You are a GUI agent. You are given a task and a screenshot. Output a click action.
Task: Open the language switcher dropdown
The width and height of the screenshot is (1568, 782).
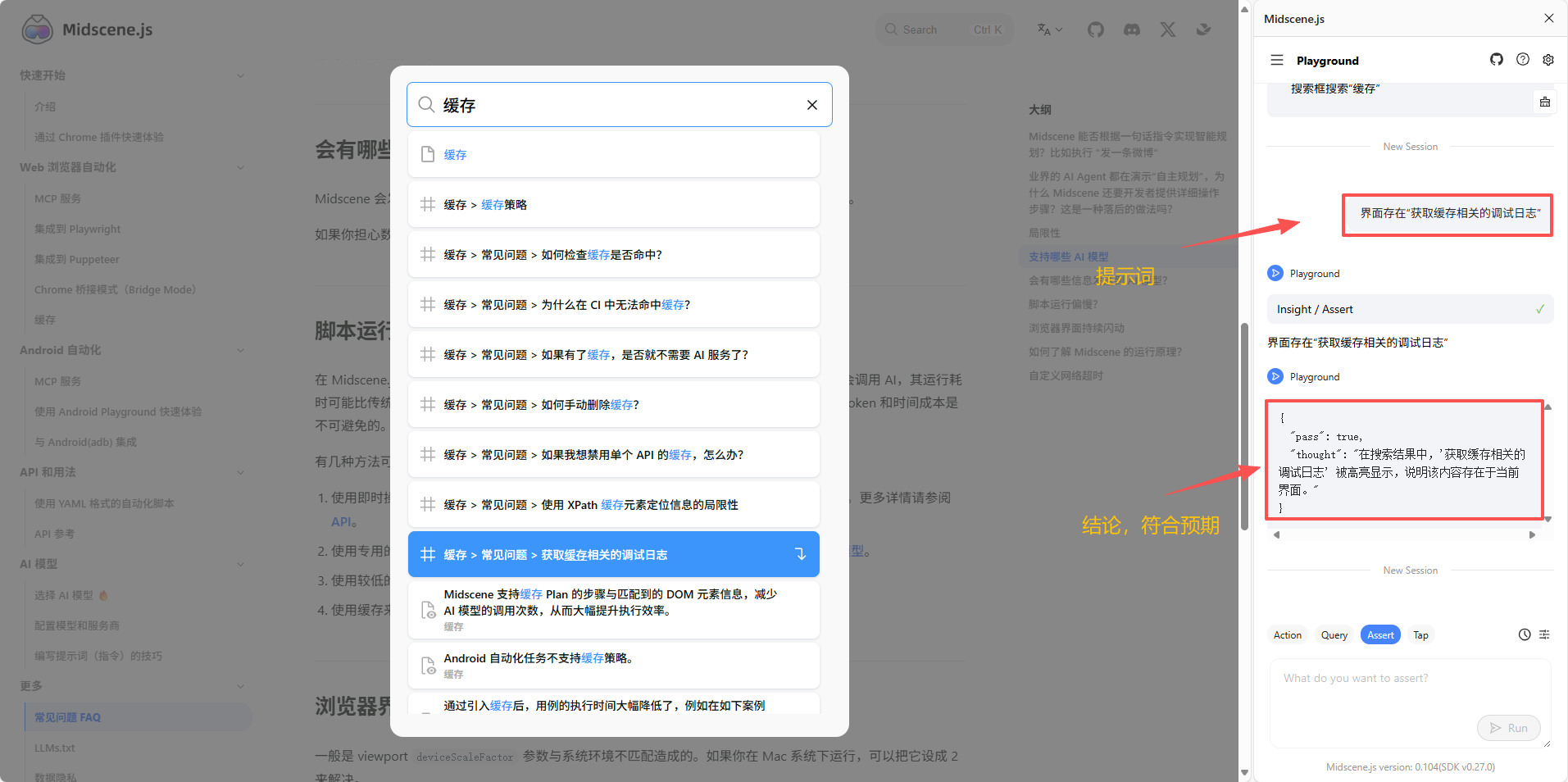tap(1049, 30)
